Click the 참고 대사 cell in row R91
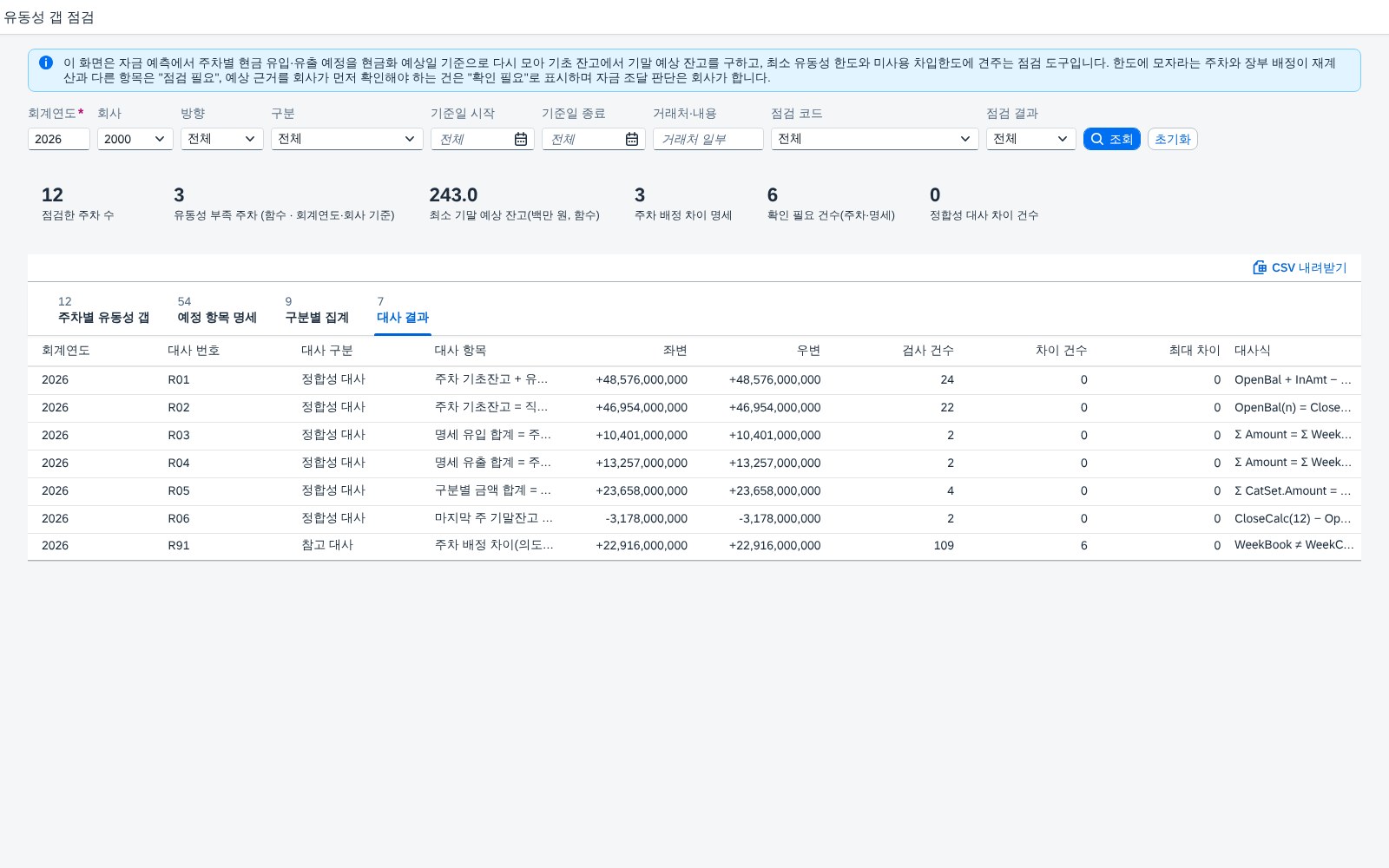The width and height of the screenshot is (1389, 868). 327,546
